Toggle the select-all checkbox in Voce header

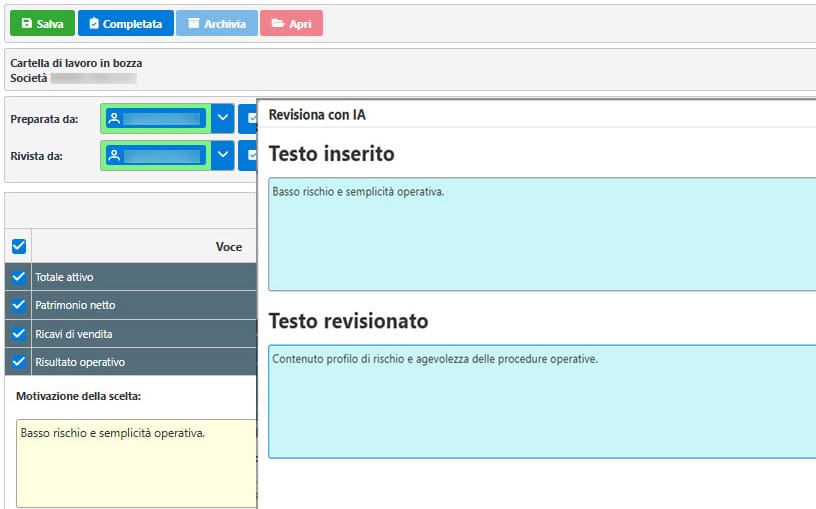tap(19, 246)
